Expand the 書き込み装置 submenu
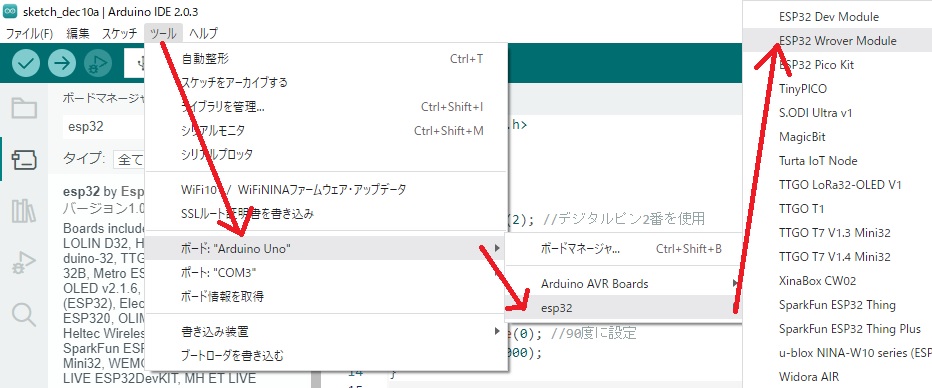932x388 pixels. [326, 332]
